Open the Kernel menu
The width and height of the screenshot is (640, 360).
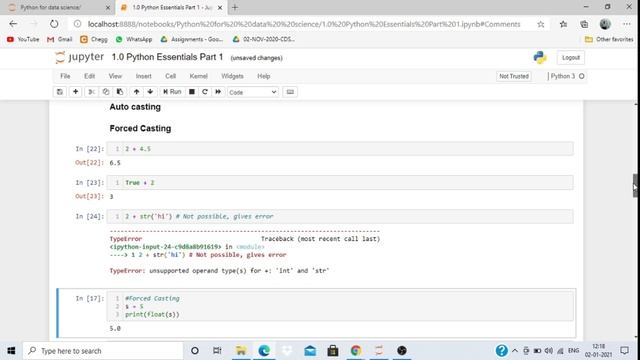point(198,76)
